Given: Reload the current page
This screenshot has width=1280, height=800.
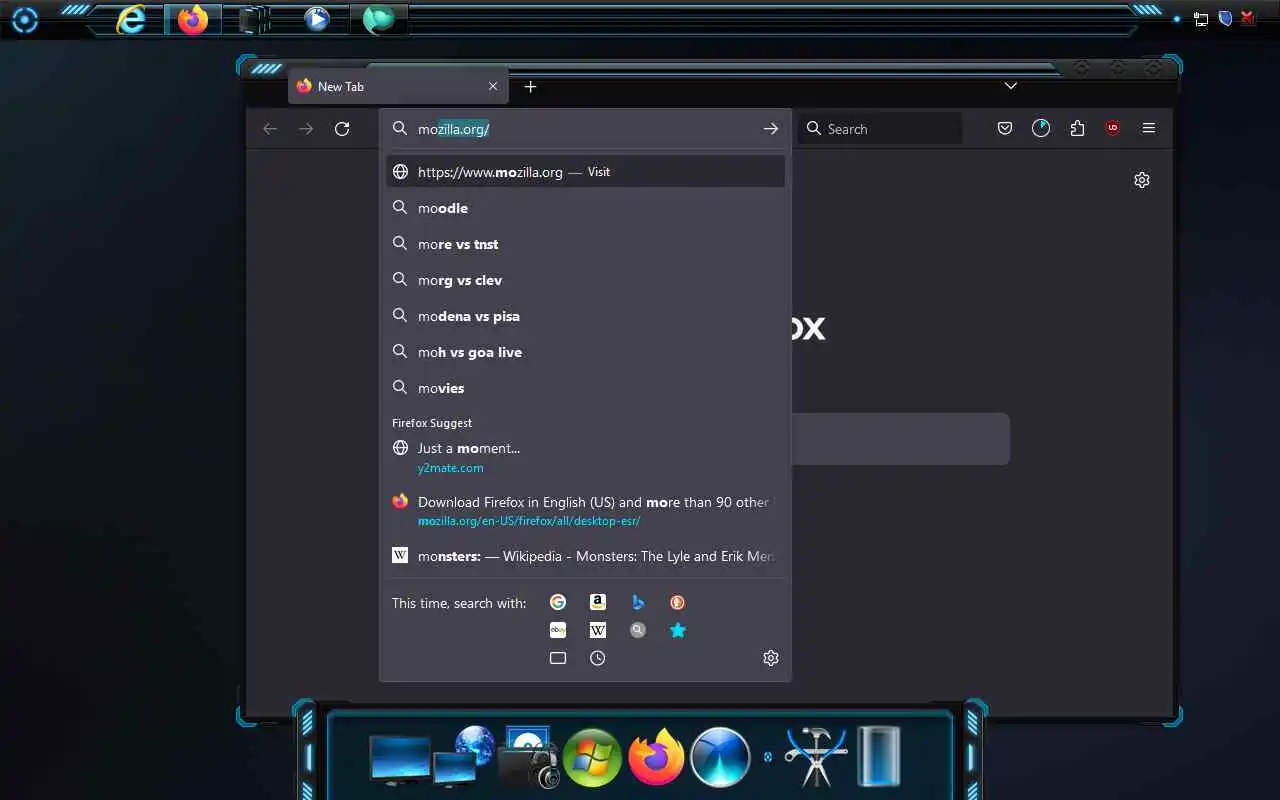Looking at the screenshot, I should click(342, 129).
